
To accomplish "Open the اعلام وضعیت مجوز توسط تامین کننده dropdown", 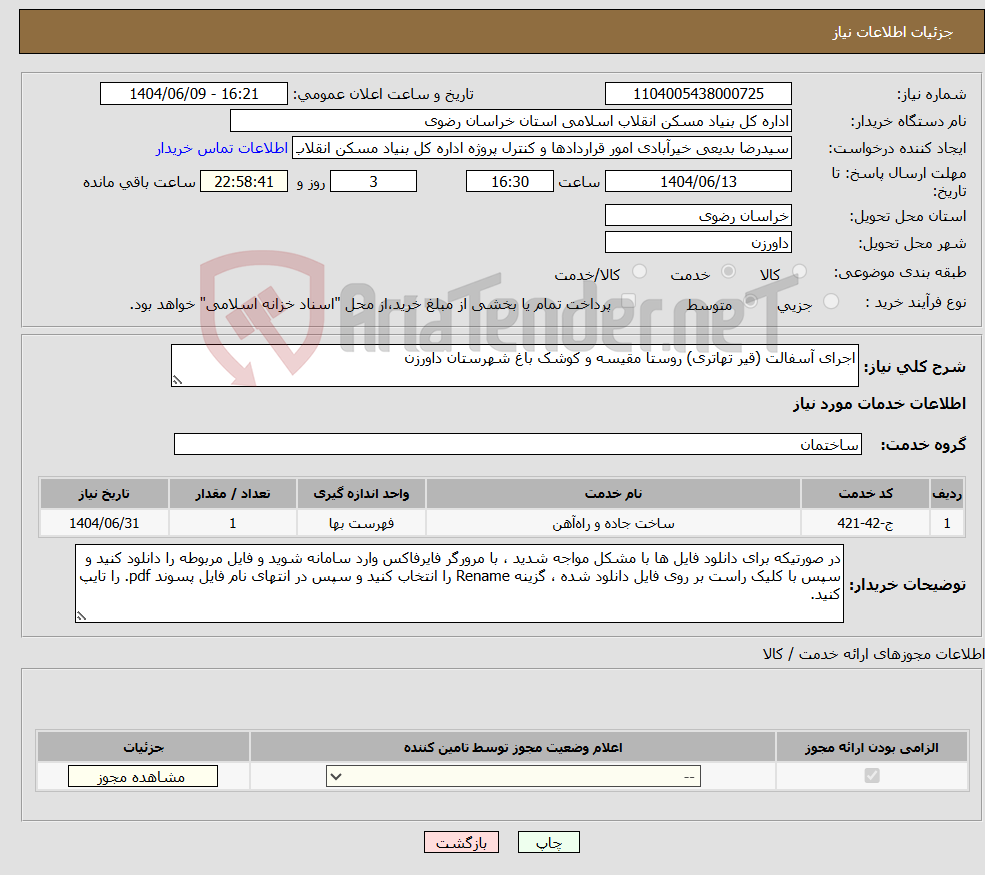I will point(512,776).
